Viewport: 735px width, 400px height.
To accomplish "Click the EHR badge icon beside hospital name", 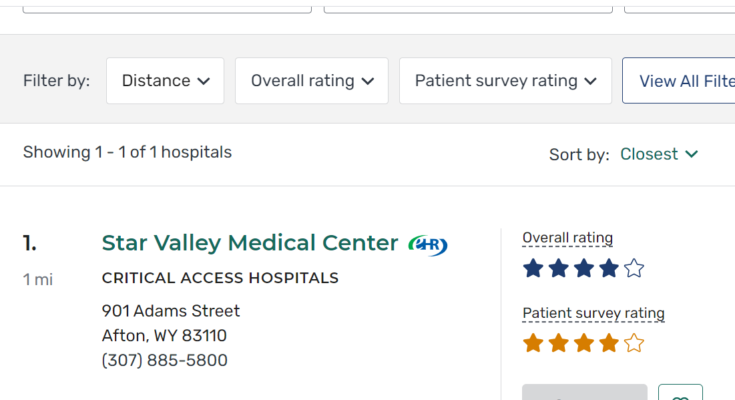I will (428, 244).
